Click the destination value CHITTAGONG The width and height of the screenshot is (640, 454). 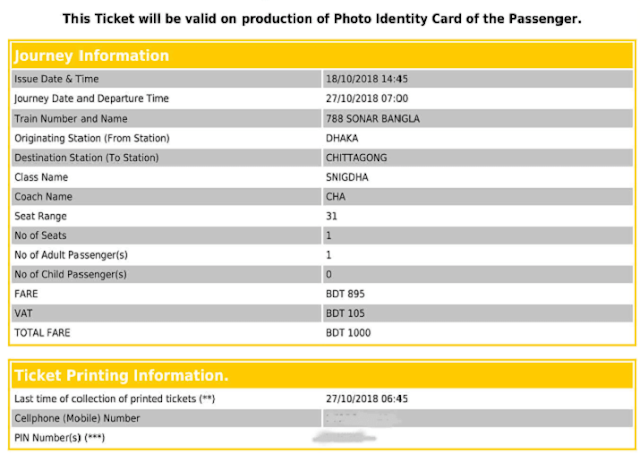(x=356, y=158)
